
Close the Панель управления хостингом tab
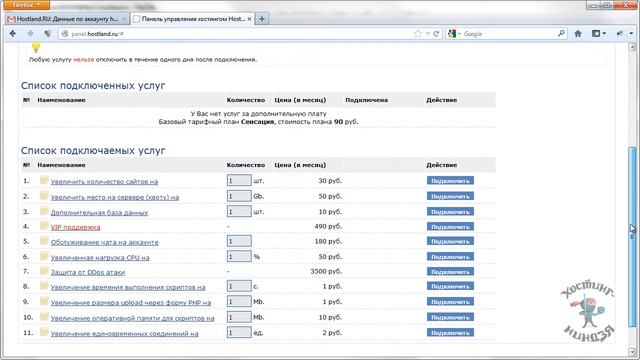(x=249, y=19)
